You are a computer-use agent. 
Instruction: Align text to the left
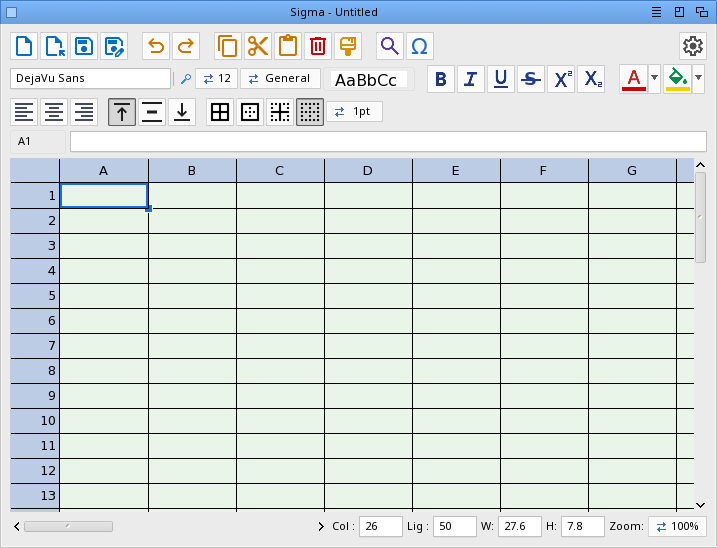24,112
